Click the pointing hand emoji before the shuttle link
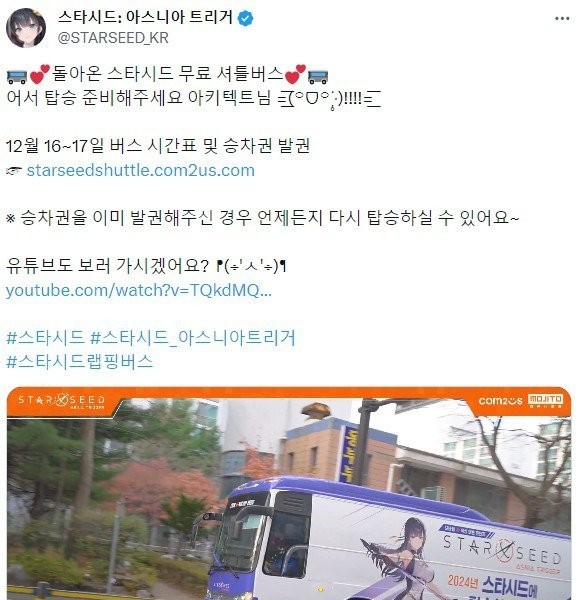 [x=14, y=171]
